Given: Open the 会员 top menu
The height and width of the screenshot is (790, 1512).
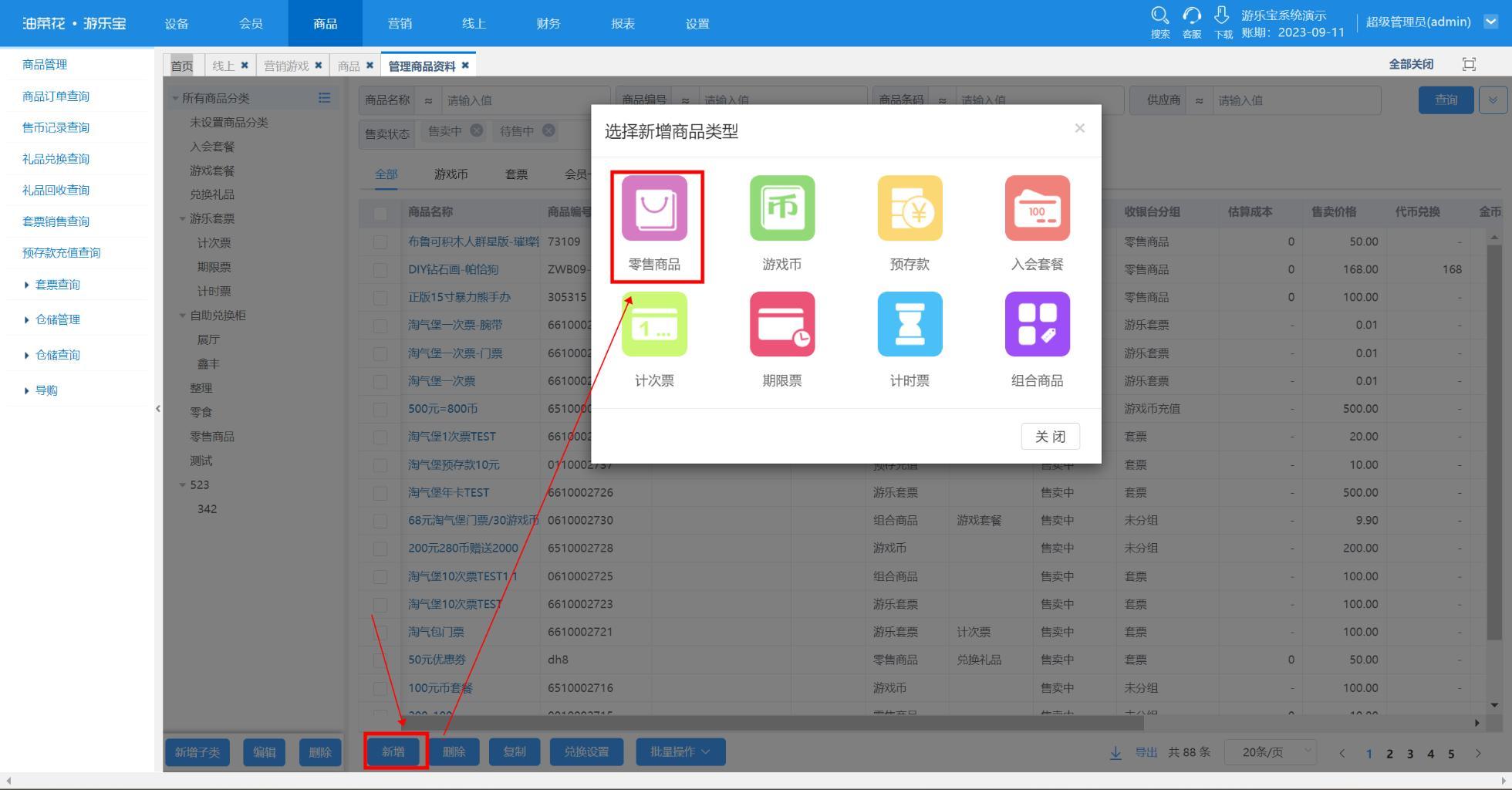Looking at the screenshot, I should pyautogui.click(x=251, y=23).
